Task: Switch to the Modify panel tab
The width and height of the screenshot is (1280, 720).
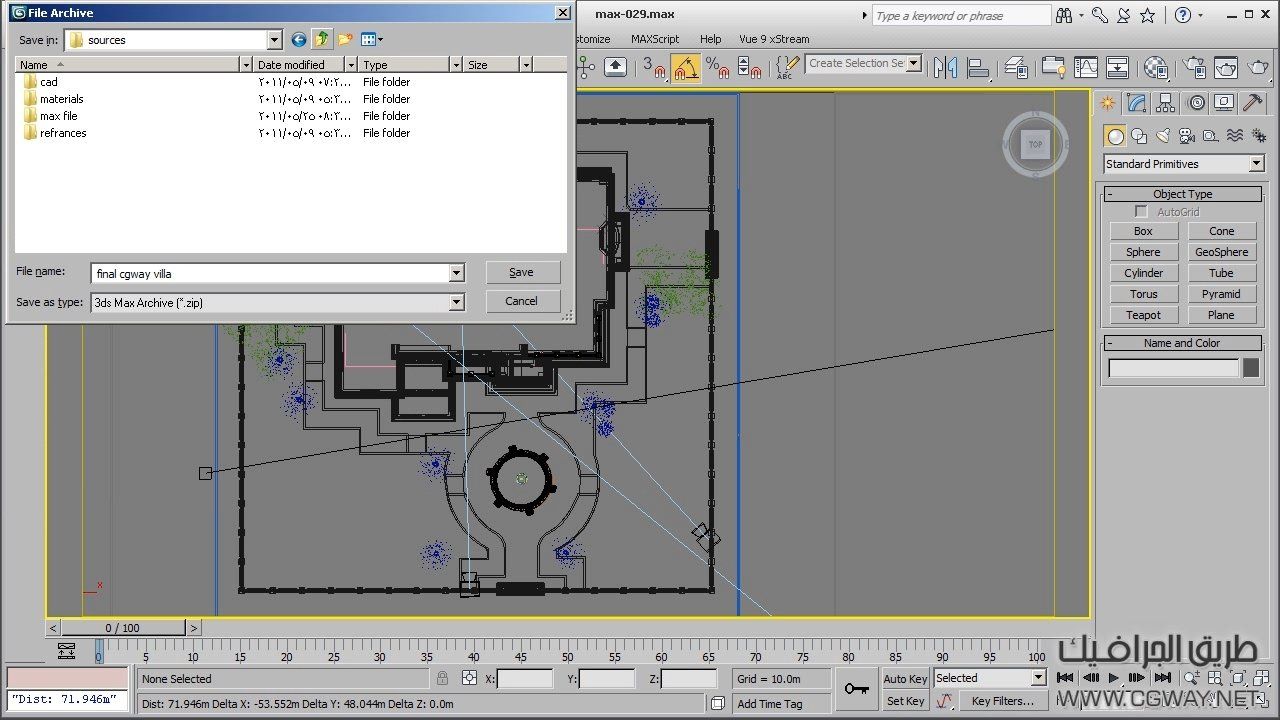Action: click(1136, 103)
